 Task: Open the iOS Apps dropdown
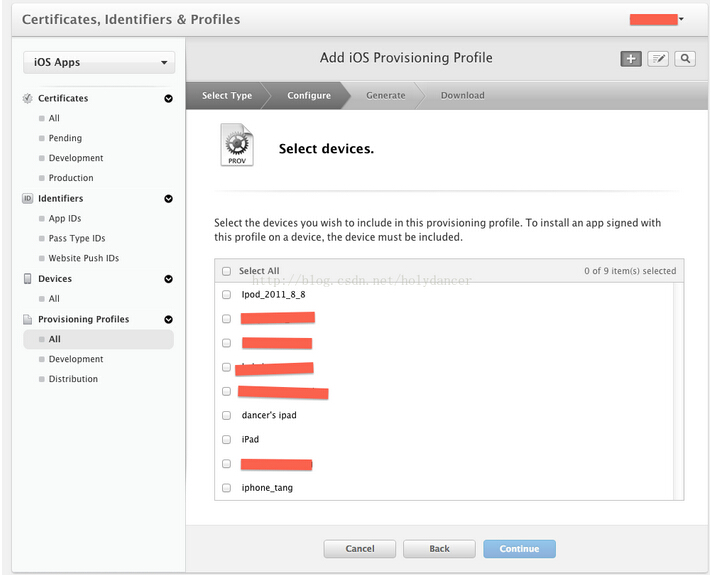(x=99, y=63)
